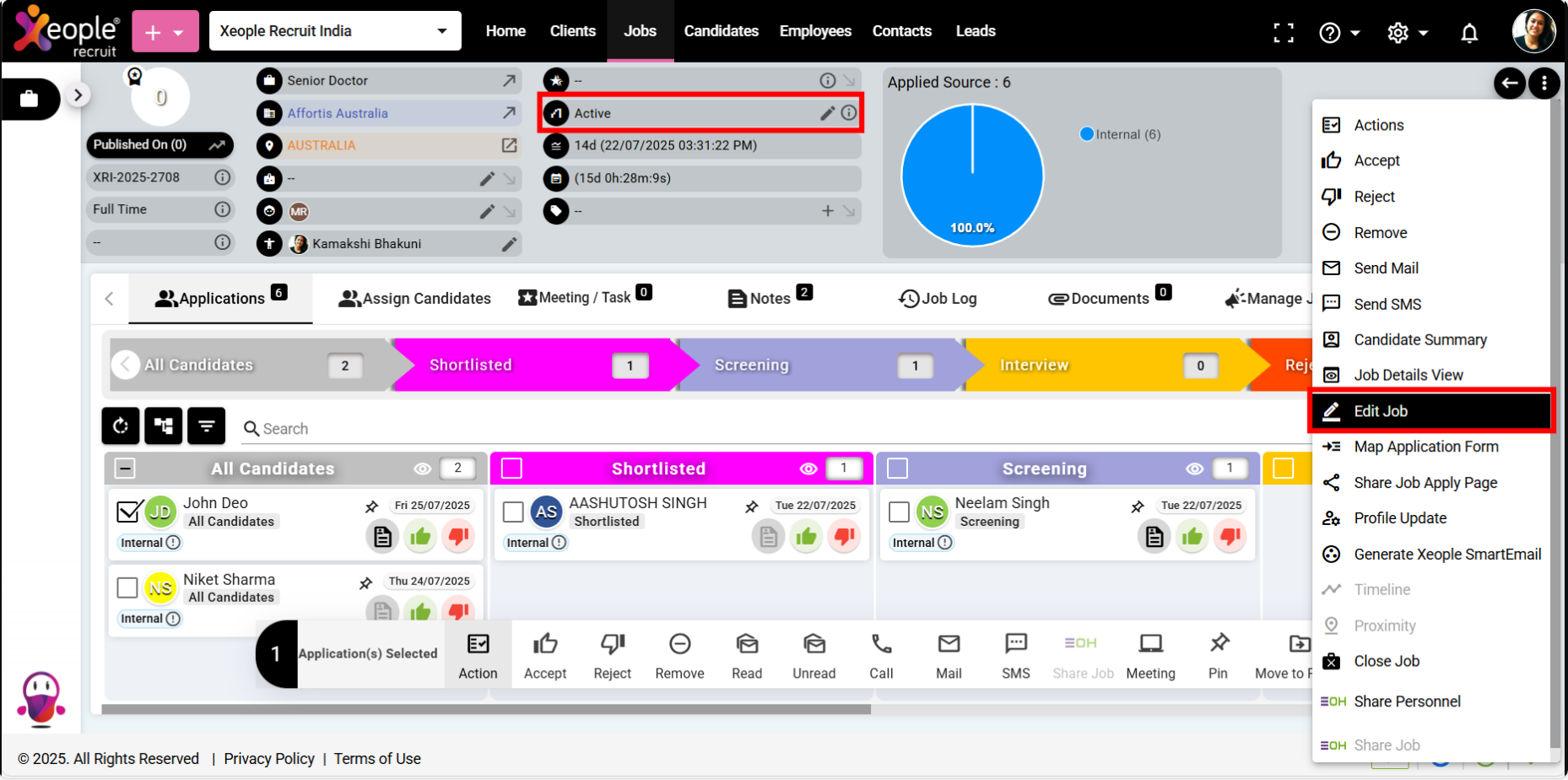Switch to the hierarchy board view icon
1568x780 pixels.
point(164,425)
